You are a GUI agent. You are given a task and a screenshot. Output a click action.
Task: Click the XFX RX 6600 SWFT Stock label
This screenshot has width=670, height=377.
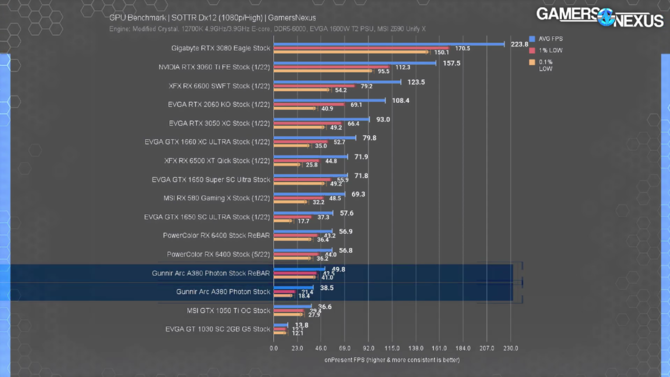219,86
